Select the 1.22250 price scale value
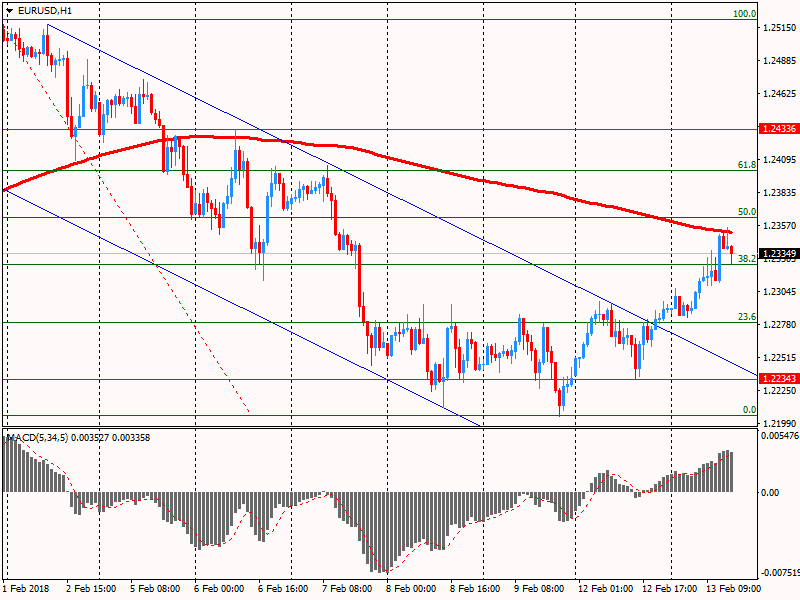 pos(780,390)
